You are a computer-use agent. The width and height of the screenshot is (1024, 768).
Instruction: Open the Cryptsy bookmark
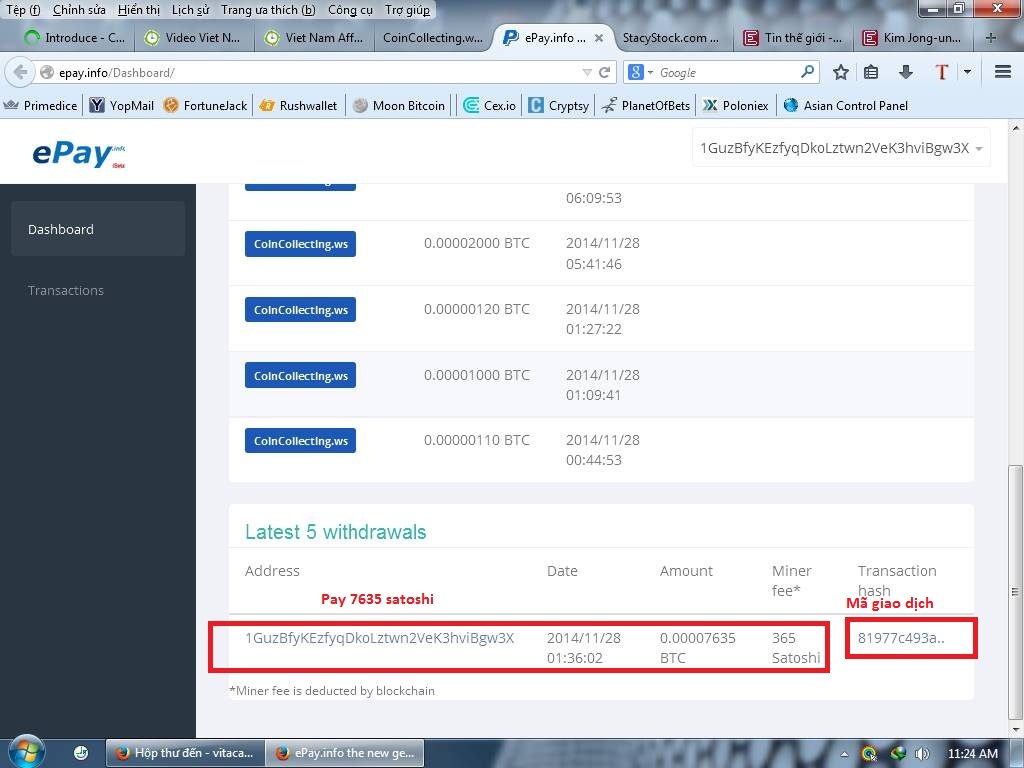559,105
